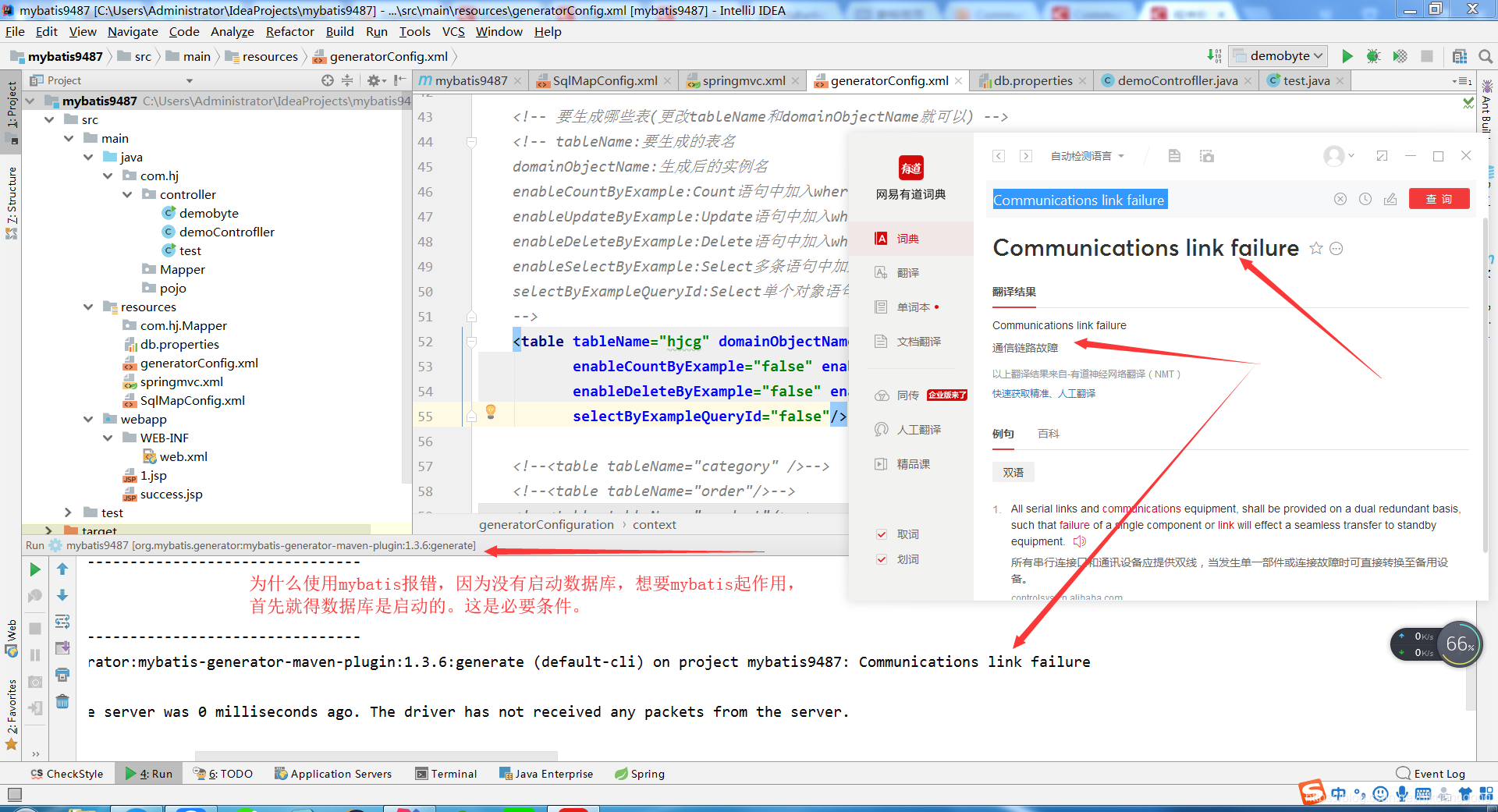Screen dimensions: 1498x812
Task: Print the Run console output
Action: pos(62,675)
